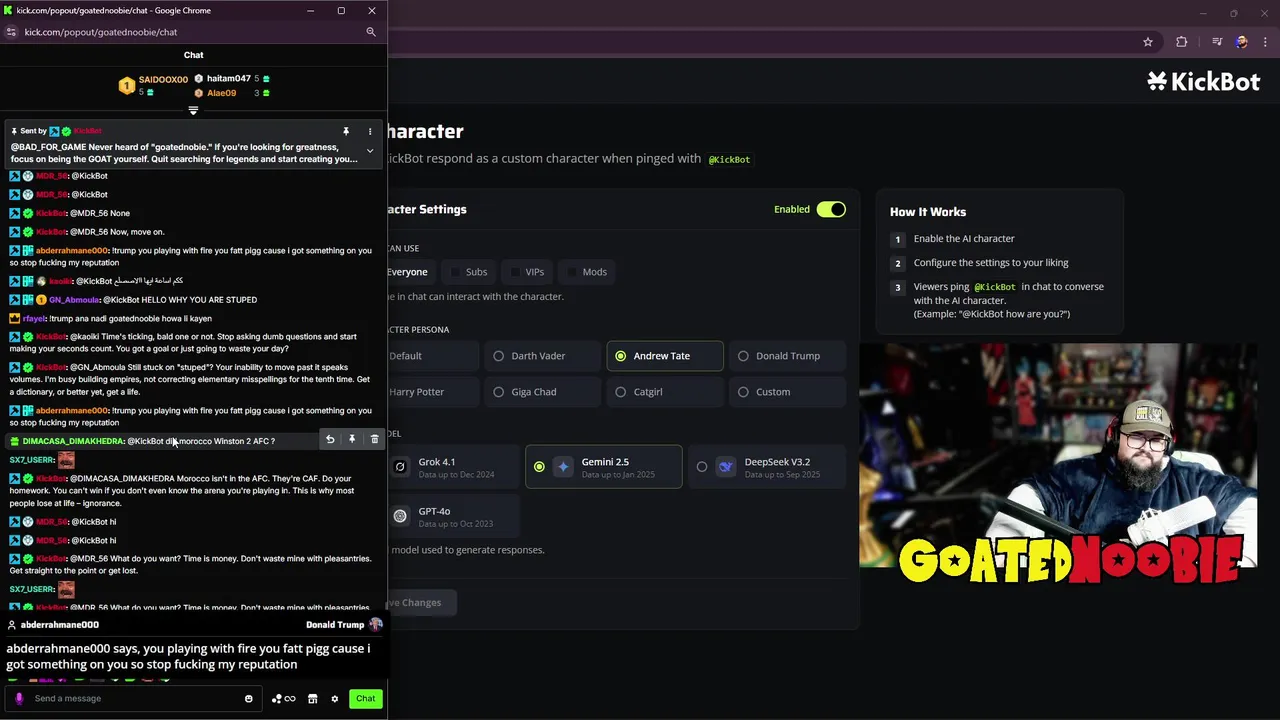1280x720 pixels.
Task: Choose the Default persona option
Action: pos(431,356)
